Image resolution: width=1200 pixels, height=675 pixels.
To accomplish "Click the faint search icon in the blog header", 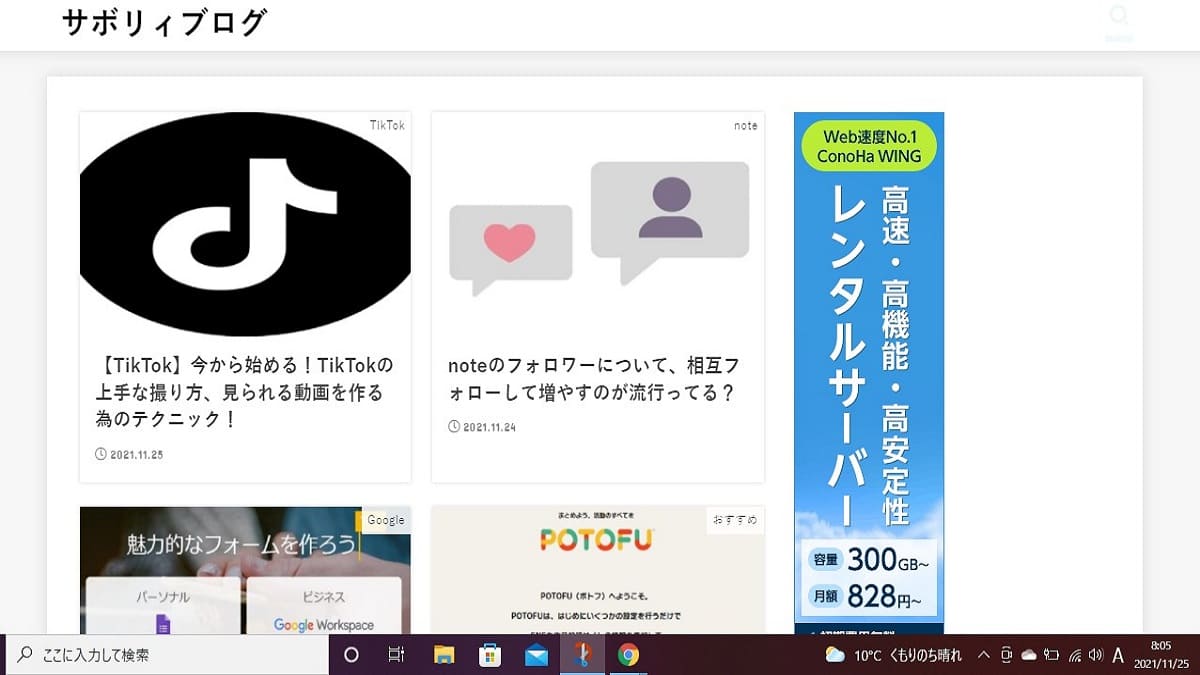I will coord(1119,17).
